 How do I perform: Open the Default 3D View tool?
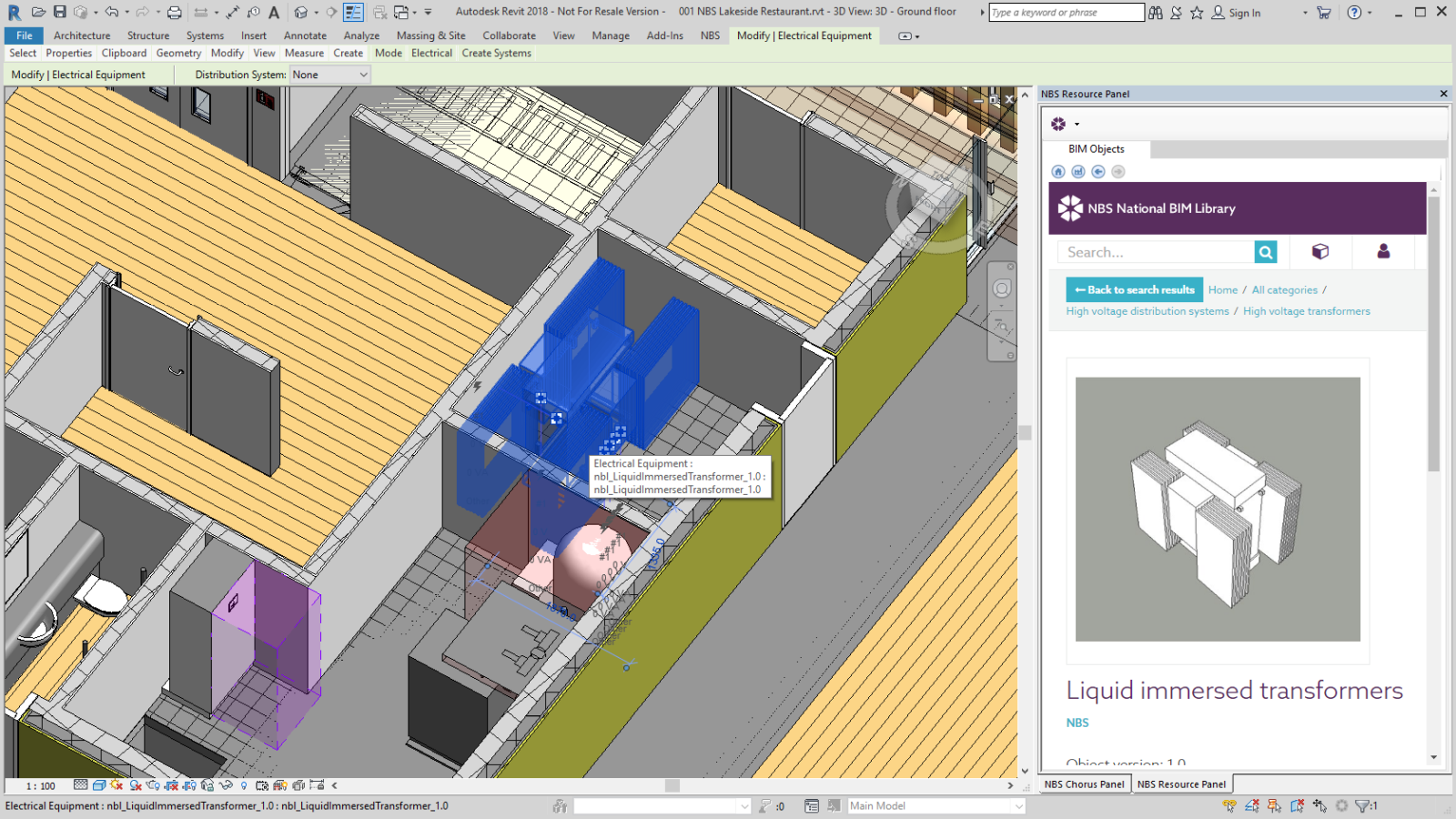pyautogui.click(x=300, y=12)
